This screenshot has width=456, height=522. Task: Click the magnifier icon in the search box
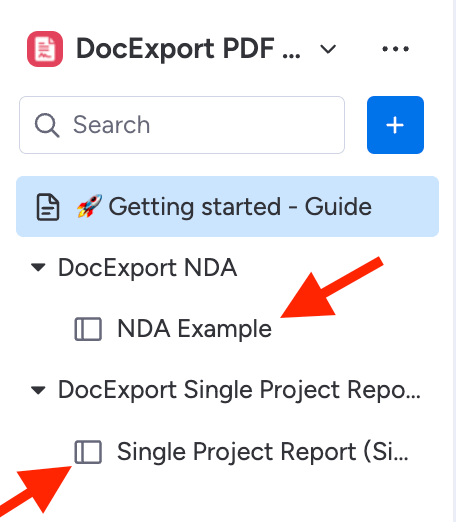click(47, 125)
